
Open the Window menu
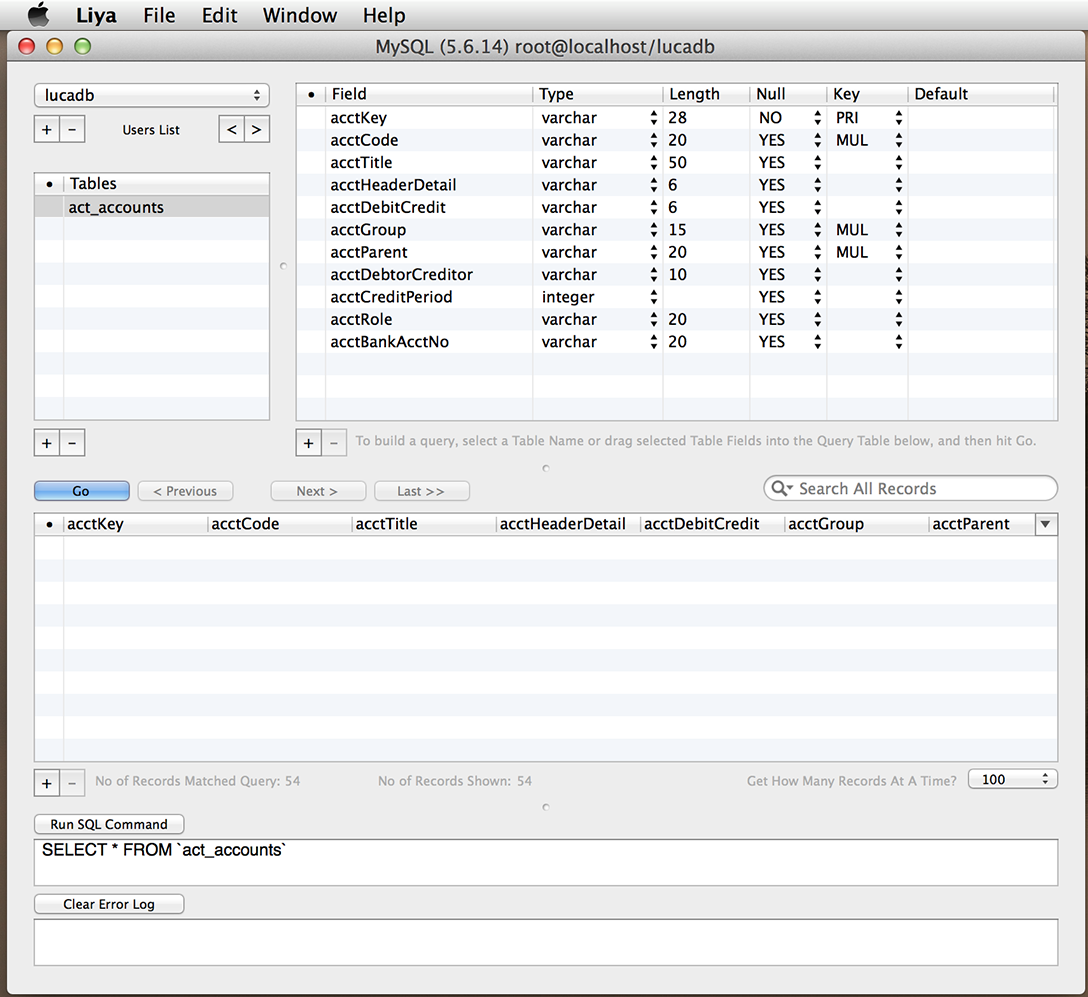tap(299, 15)
